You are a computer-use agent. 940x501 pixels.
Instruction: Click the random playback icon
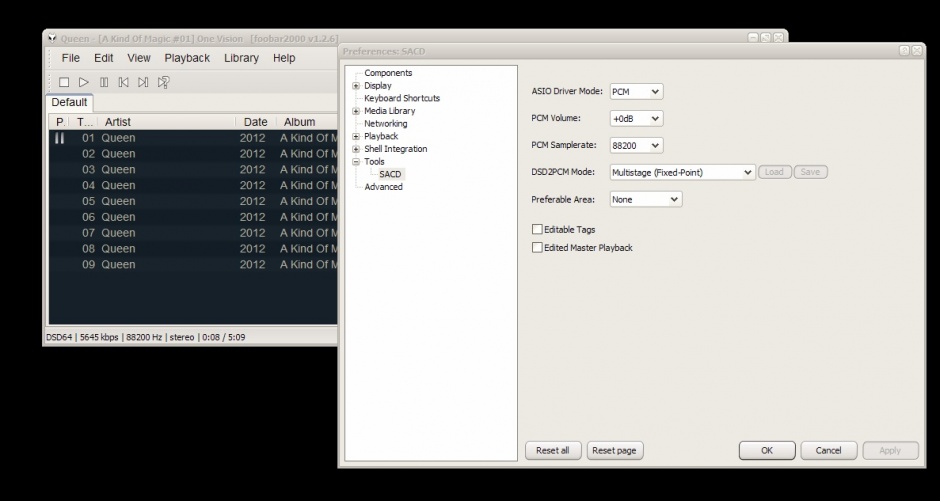[164, 83]
